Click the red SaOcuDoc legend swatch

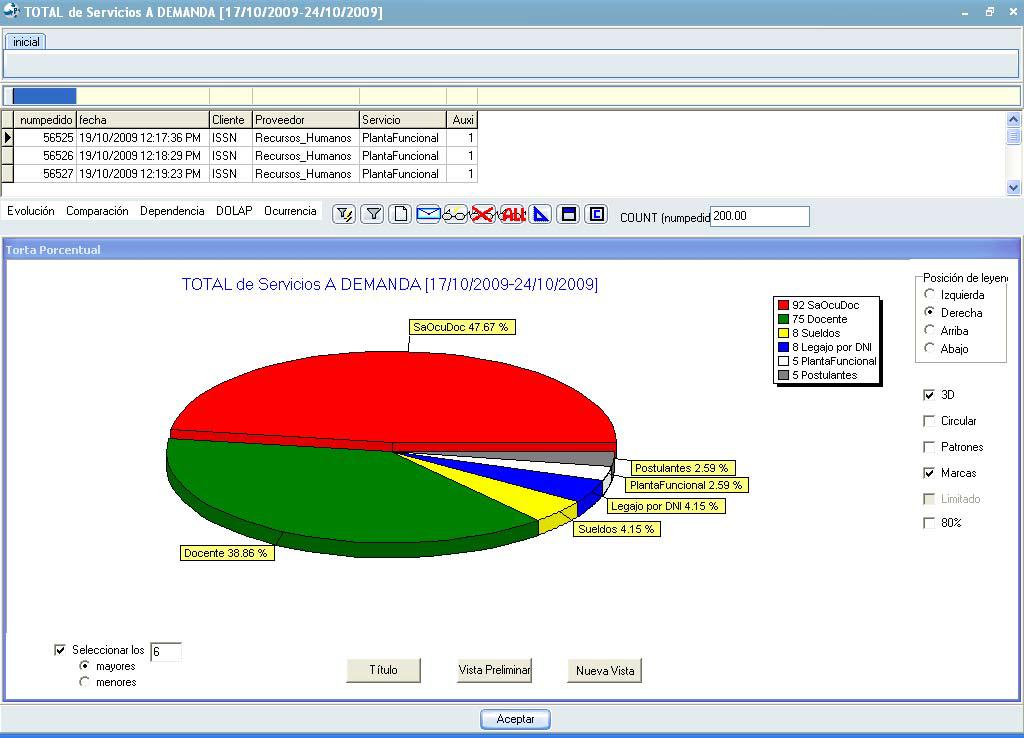(783, 305)
